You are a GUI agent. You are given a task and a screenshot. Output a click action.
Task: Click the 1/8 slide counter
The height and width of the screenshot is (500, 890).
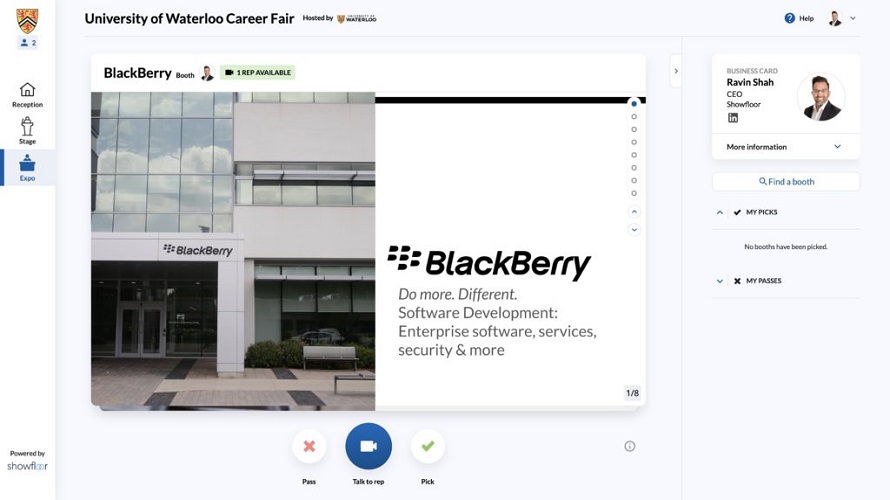(x=632, y=393)
